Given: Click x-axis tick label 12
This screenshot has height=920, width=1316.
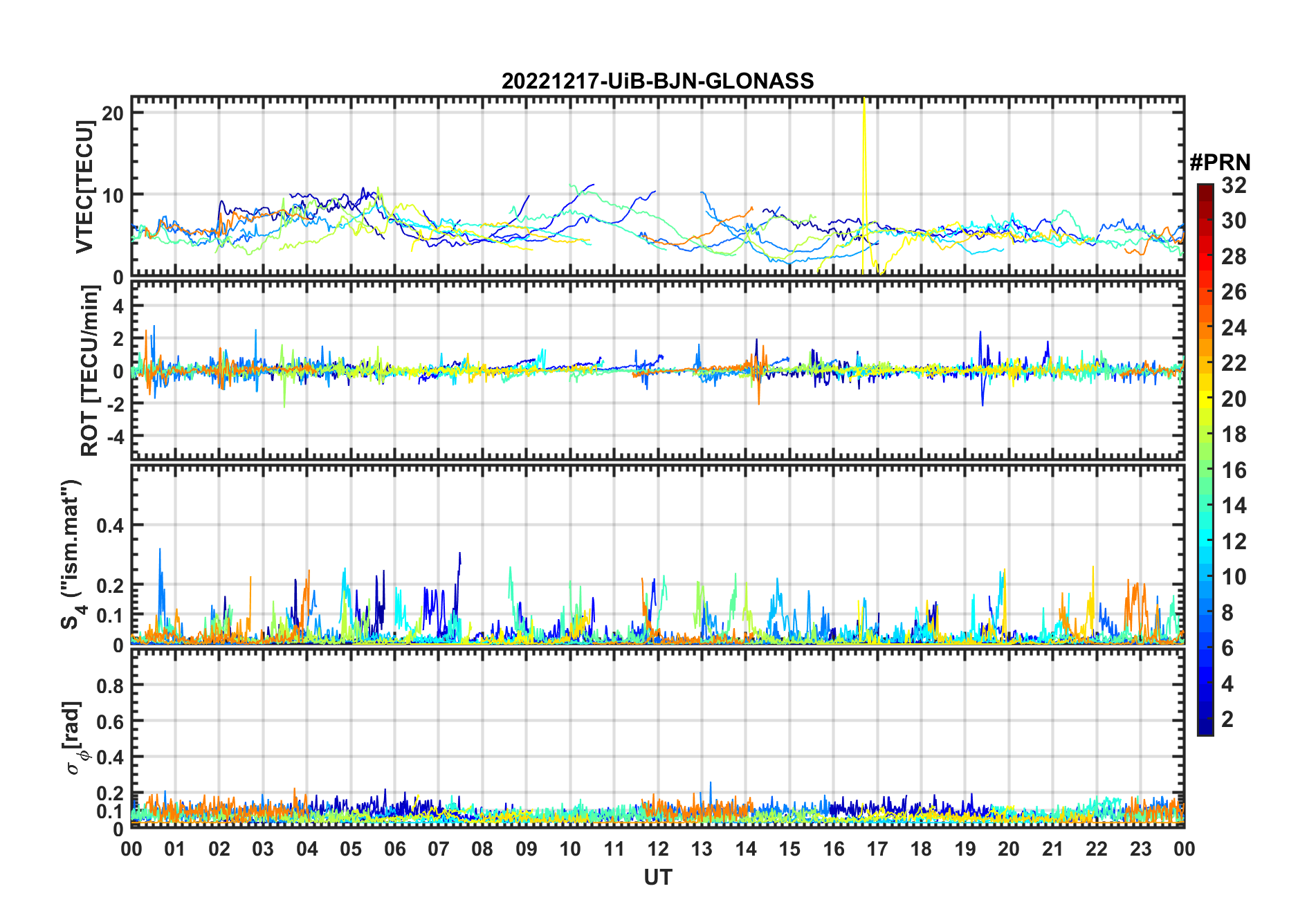Looking at the screenshot, I should tap(658, 849).
